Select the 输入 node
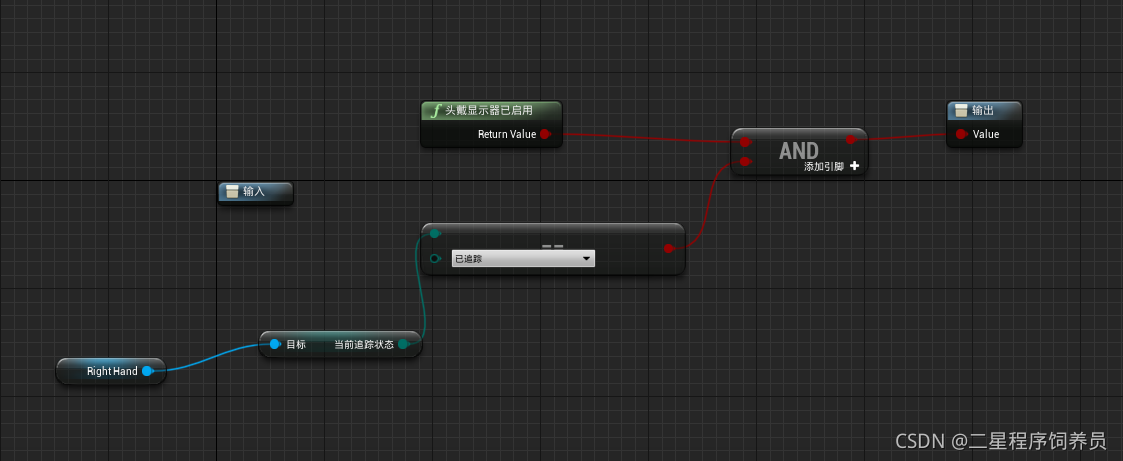 (x=256, y=193)
